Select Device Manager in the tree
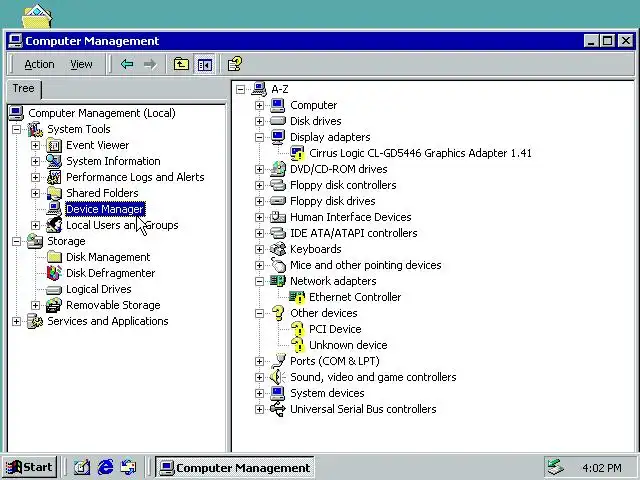Screen dimensions: 640x480 [105, 209]
